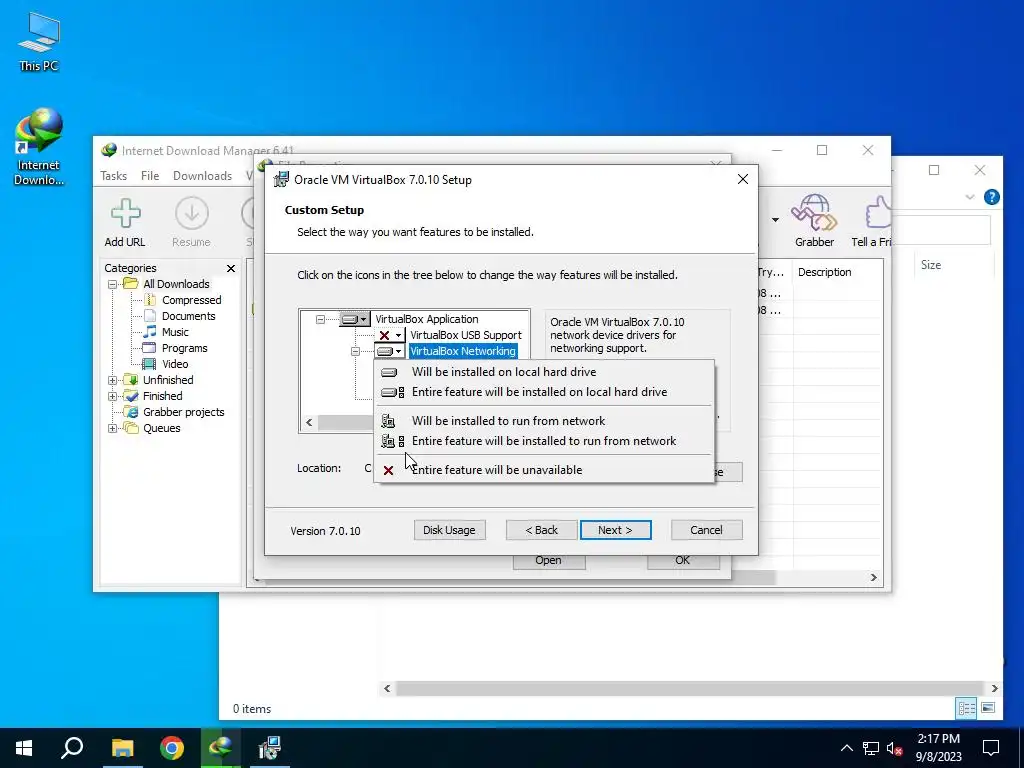Switch Explorer to details view icon

pos(967,708)
